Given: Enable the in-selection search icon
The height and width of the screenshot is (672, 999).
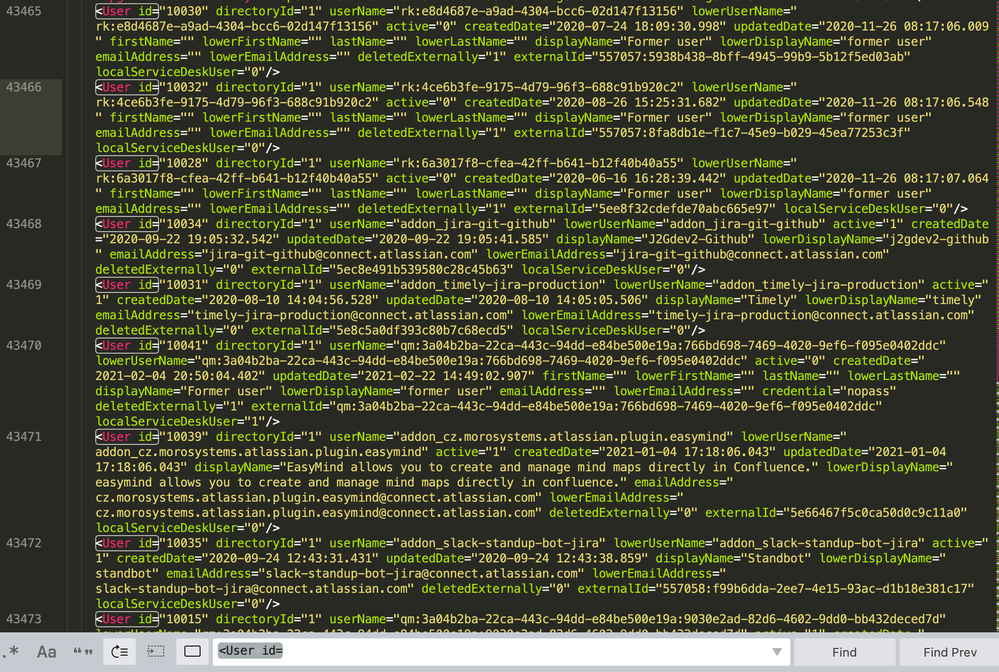Looking at the screenshot, I should 155,652.
